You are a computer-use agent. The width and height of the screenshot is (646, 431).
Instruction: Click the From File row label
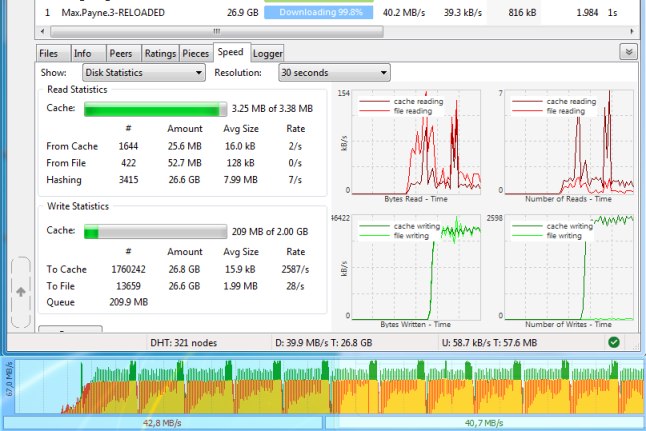point(66,163)
